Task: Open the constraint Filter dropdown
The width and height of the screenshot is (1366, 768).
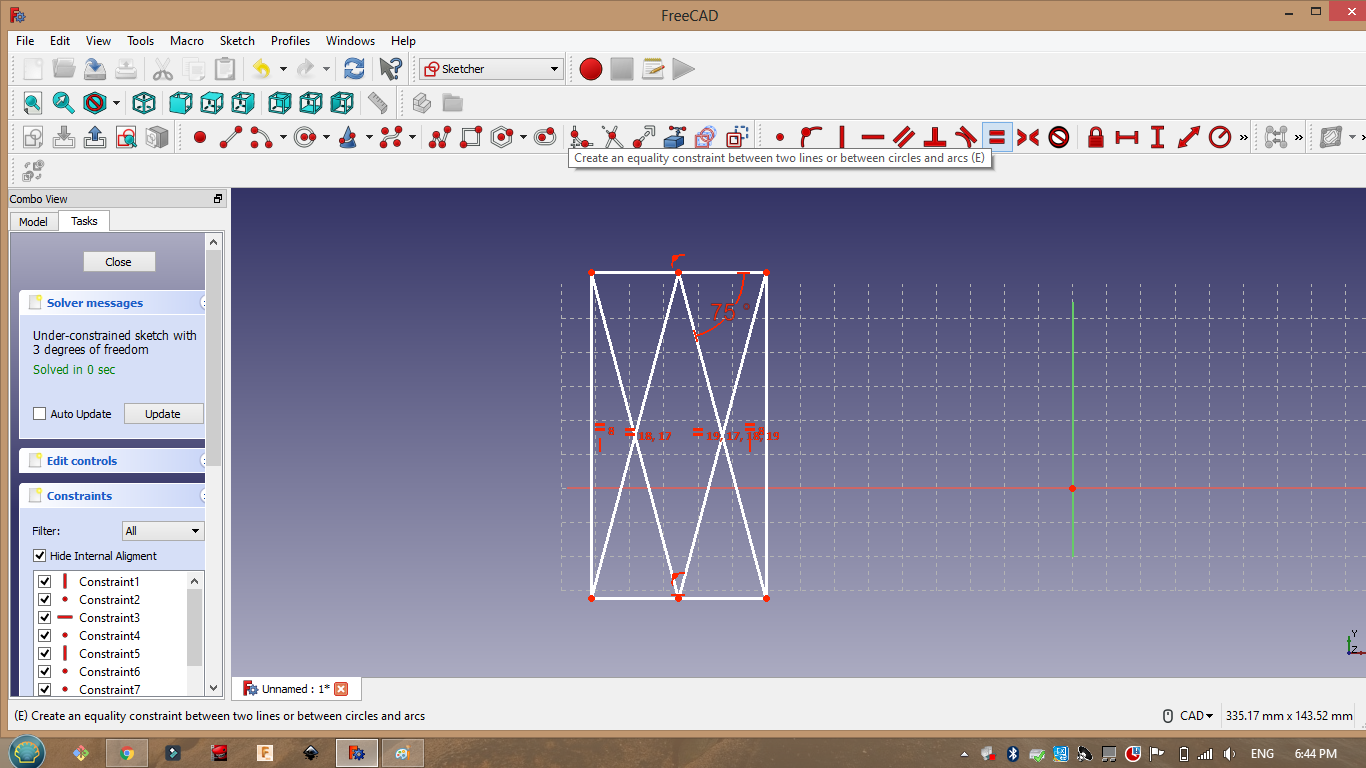Action: 163,531
